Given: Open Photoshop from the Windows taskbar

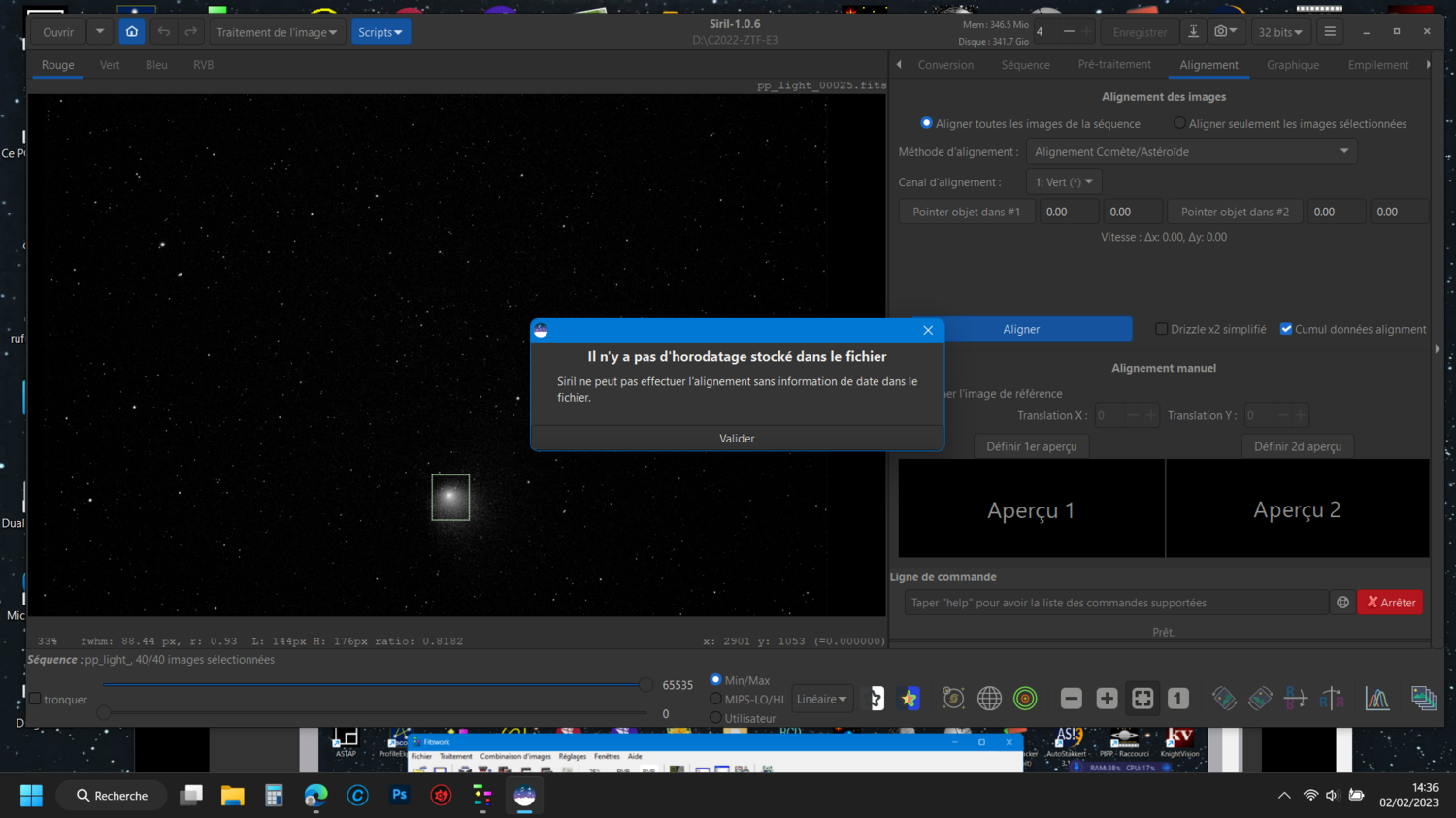Looking at the screenshot, I should (399, 796).
